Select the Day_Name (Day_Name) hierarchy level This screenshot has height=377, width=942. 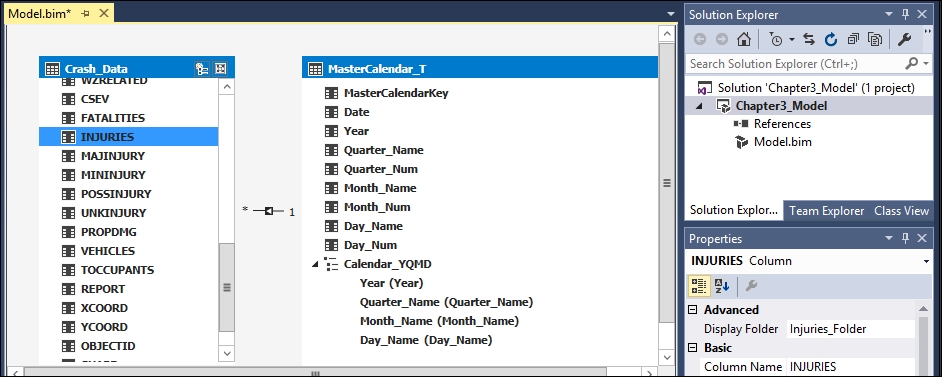pos(426,340)
